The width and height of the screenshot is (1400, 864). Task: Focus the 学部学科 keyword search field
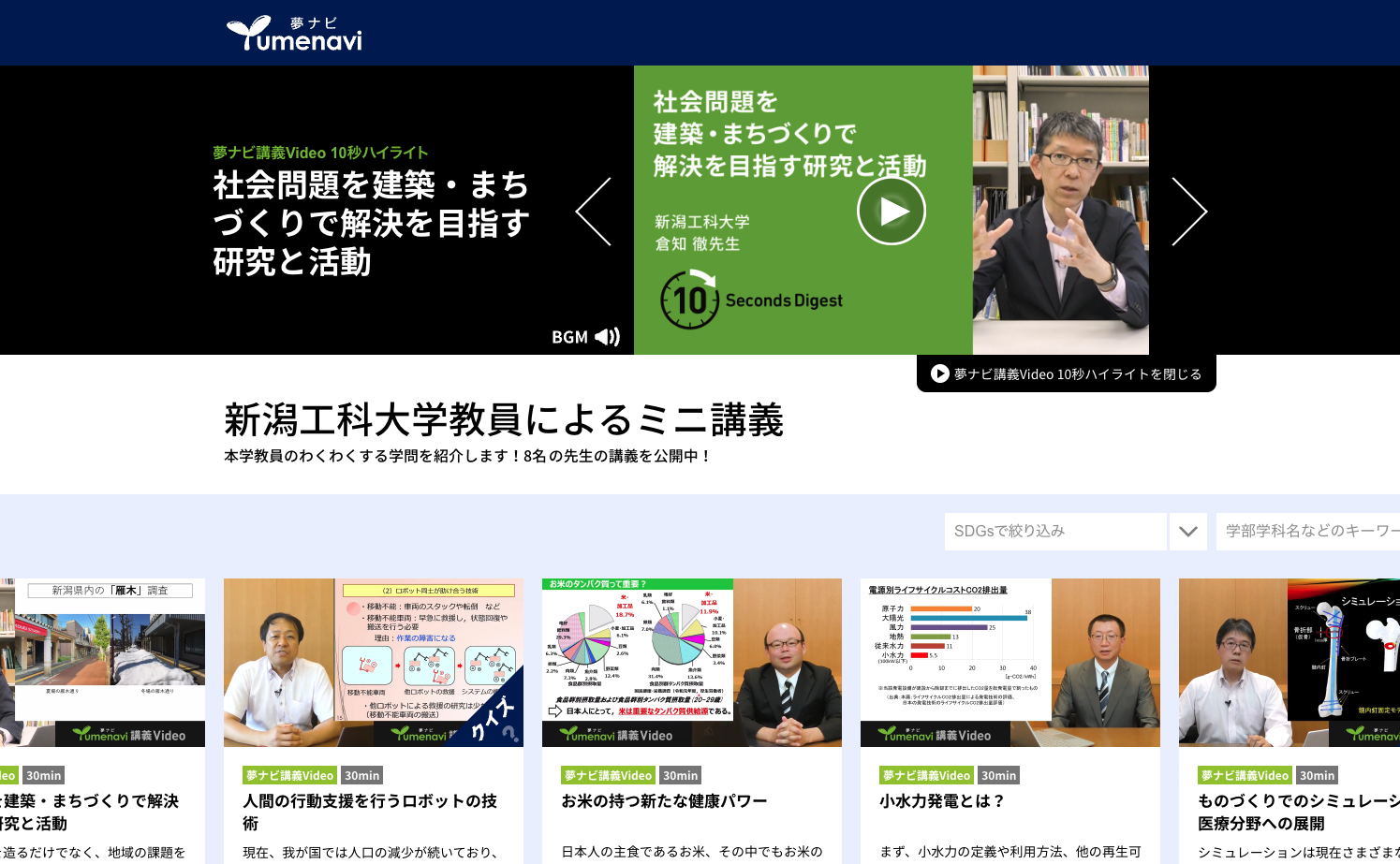click(x=1307, y=532)
